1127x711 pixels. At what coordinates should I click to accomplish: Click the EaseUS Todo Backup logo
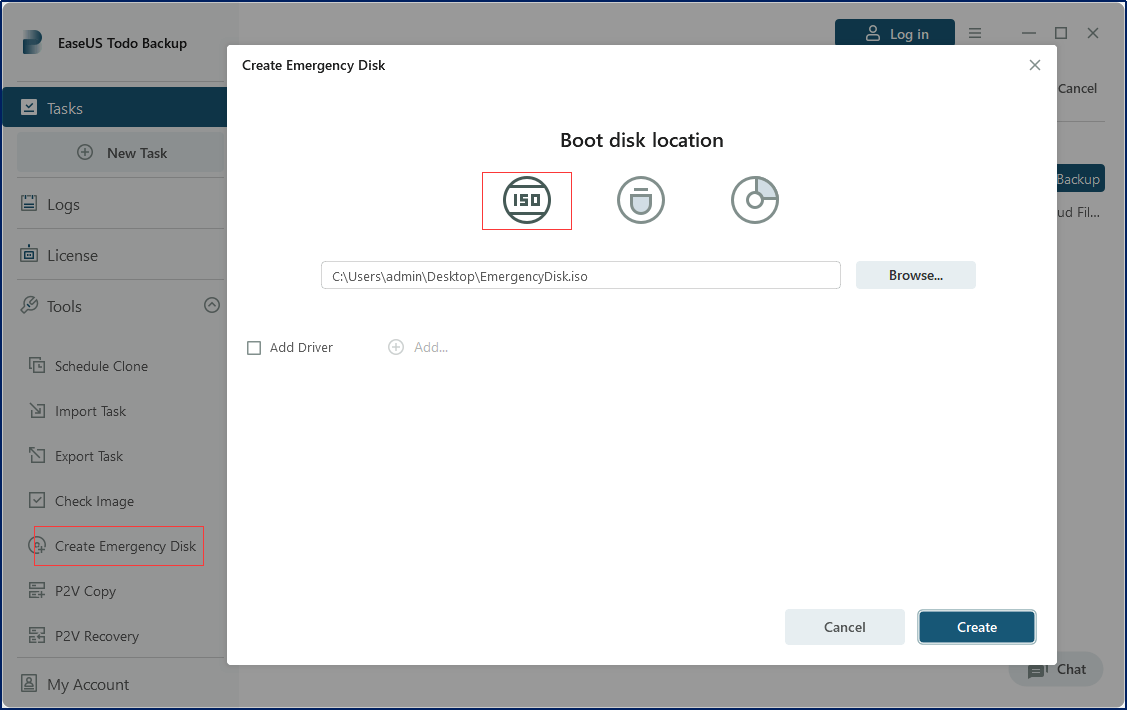(x=32, y=42)
